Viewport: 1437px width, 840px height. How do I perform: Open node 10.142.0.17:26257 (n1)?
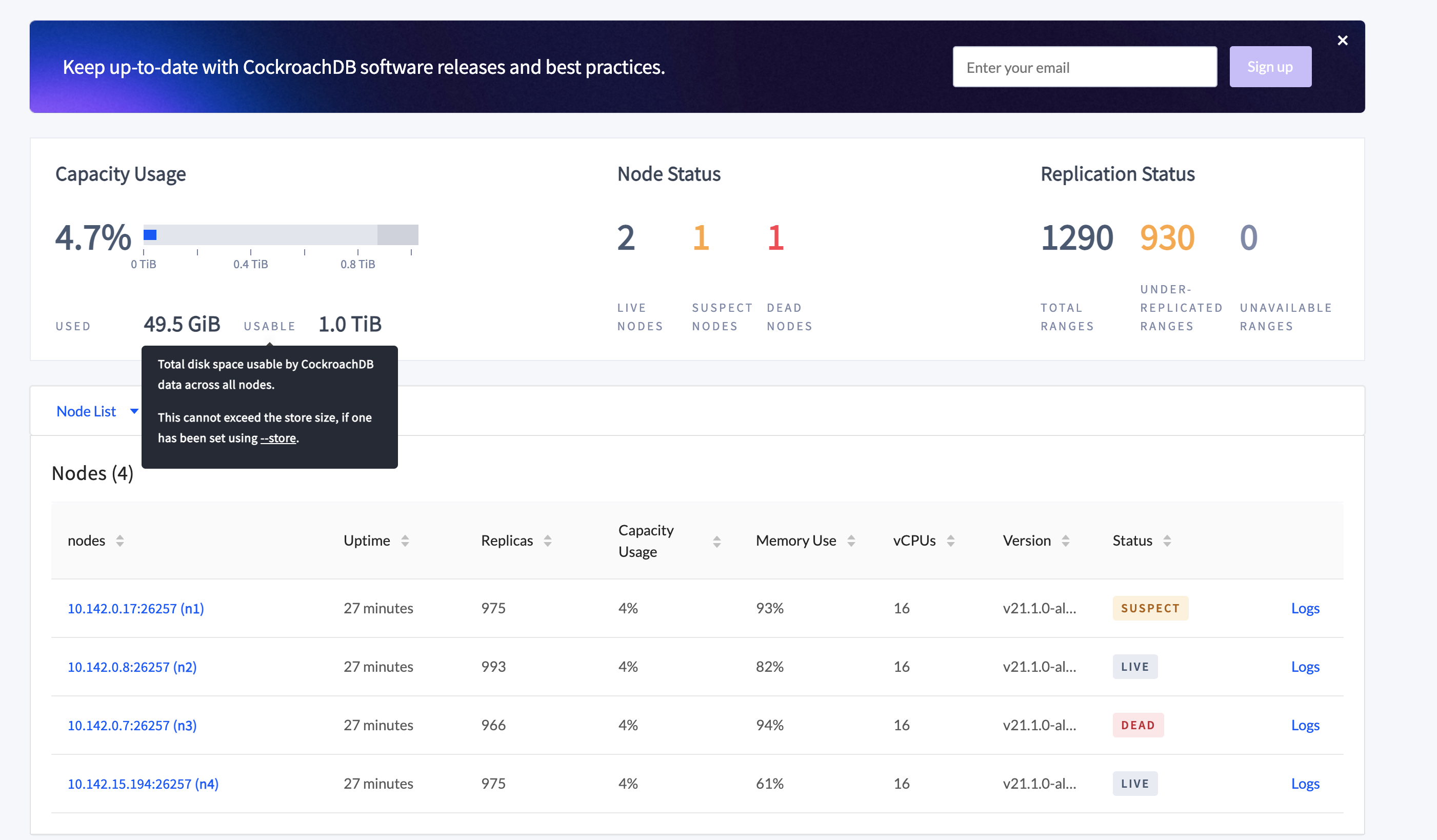[x=136, y=609]
